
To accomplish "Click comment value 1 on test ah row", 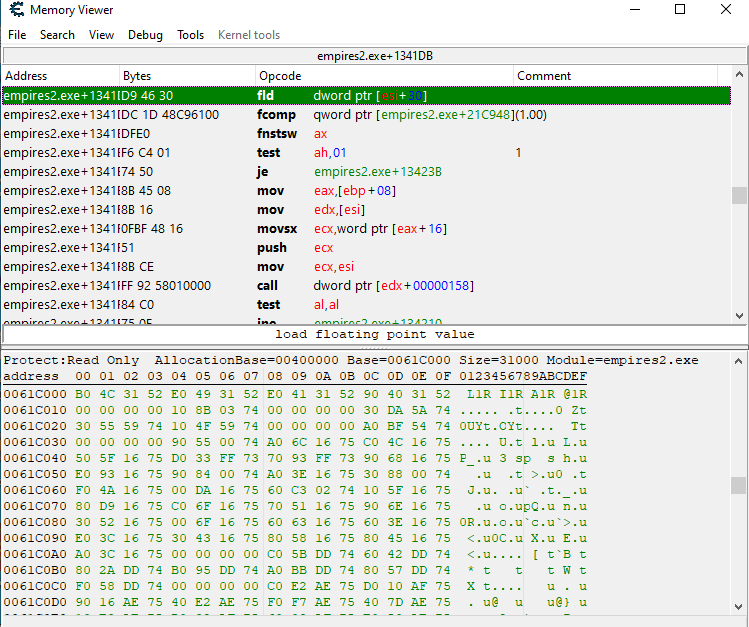I will tap(518, 153).
